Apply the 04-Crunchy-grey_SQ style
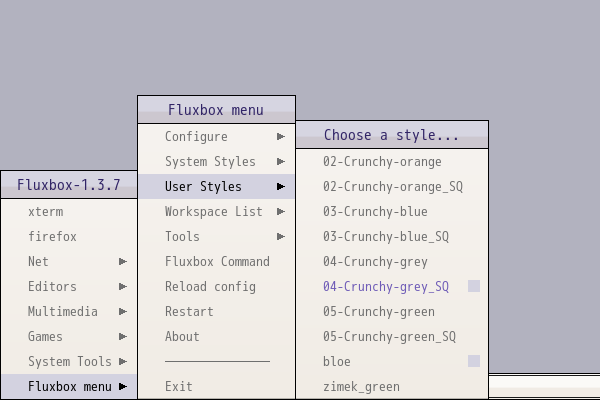The image size is (600, 400). [392, 286]
